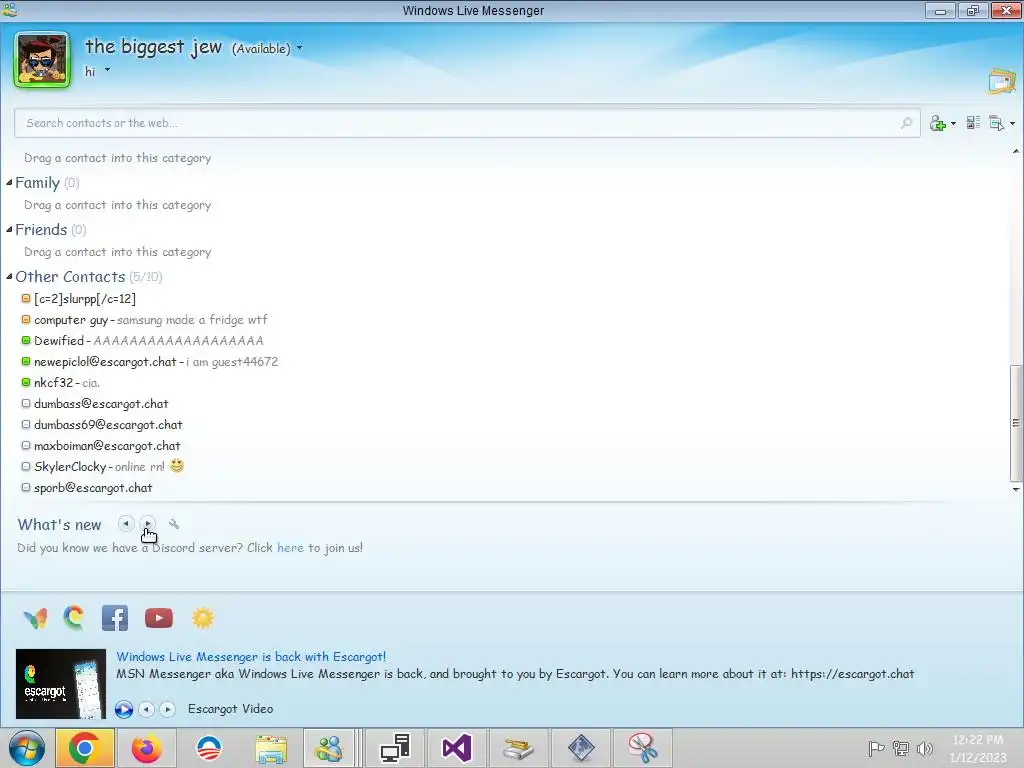This screenshot has height=768, width=1024.
Task: Select contact SkylerClocky
Action: coord(70,466)
